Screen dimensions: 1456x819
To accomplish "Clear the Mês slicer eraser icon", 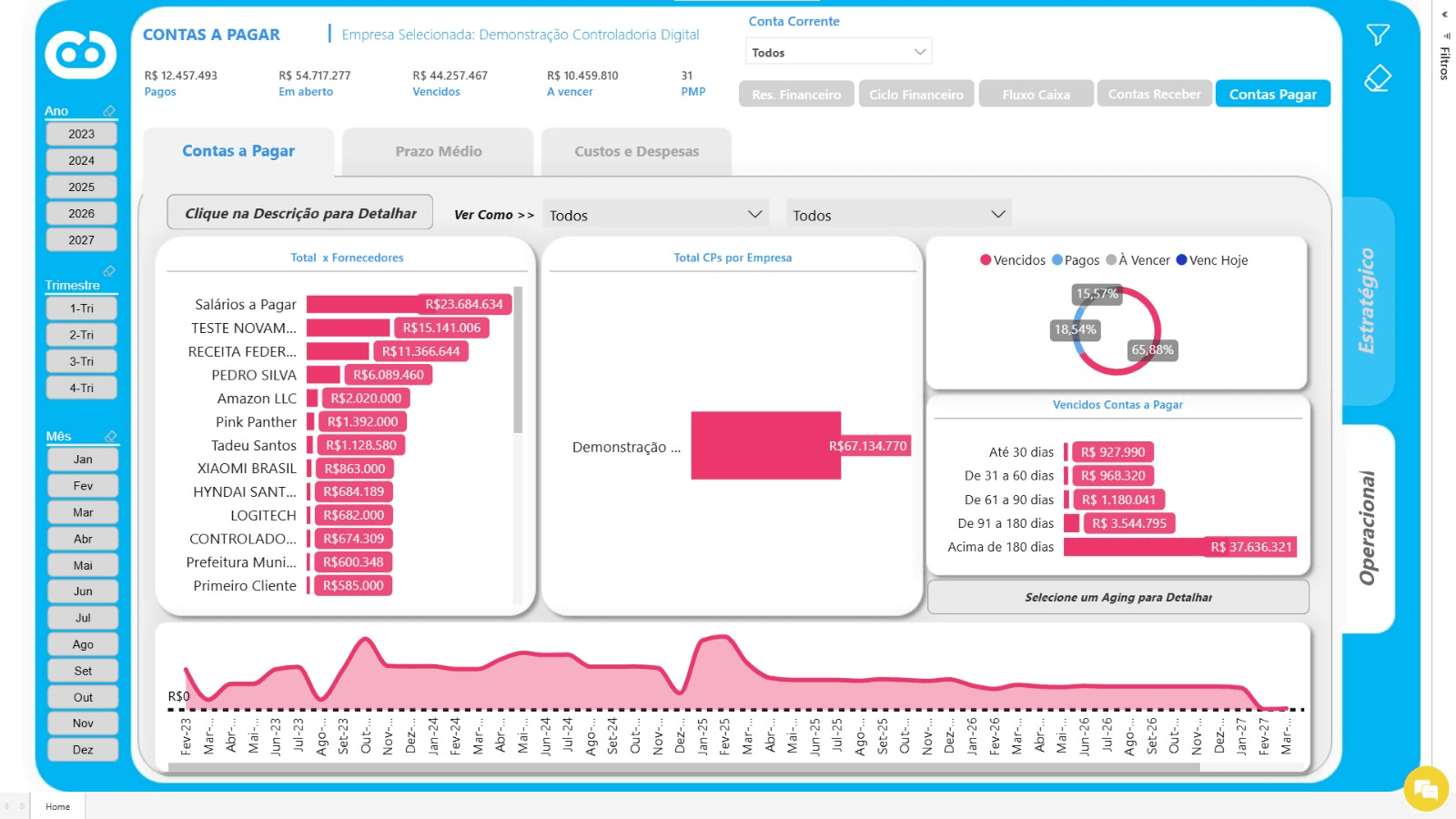I will tap(110, 436).
